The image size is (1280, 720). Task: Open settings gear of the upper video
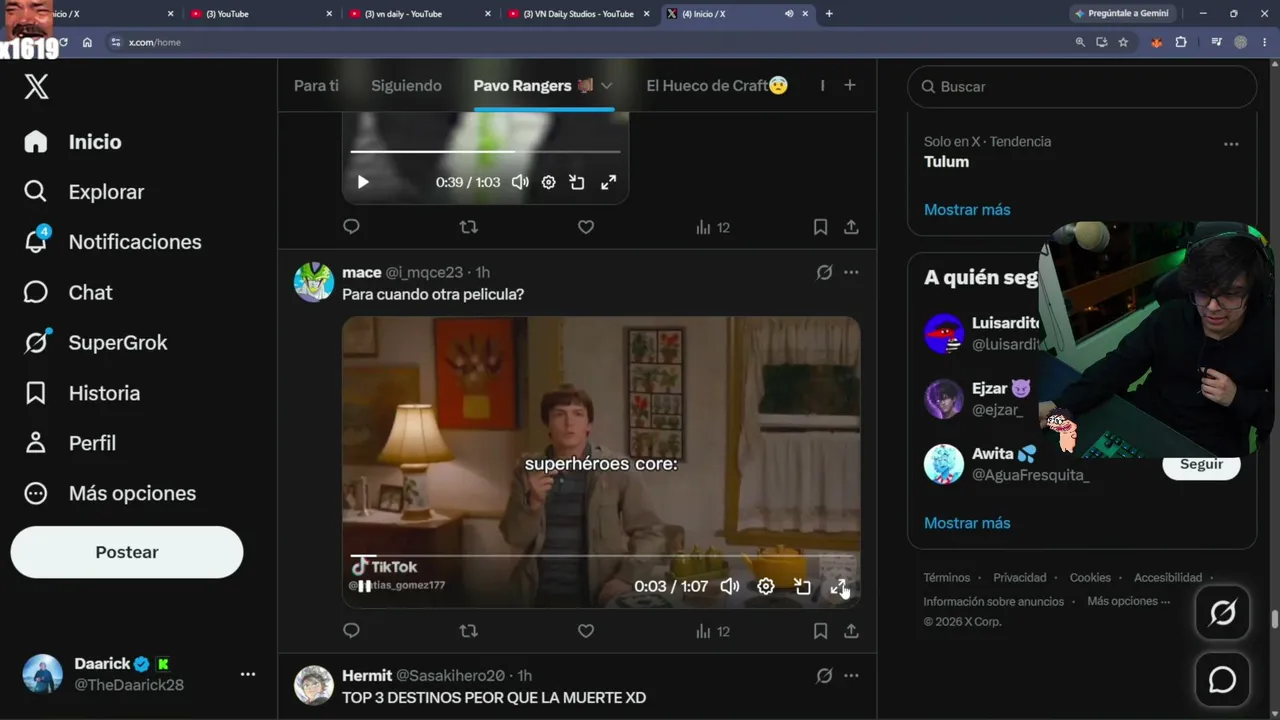tap(548, 182)
